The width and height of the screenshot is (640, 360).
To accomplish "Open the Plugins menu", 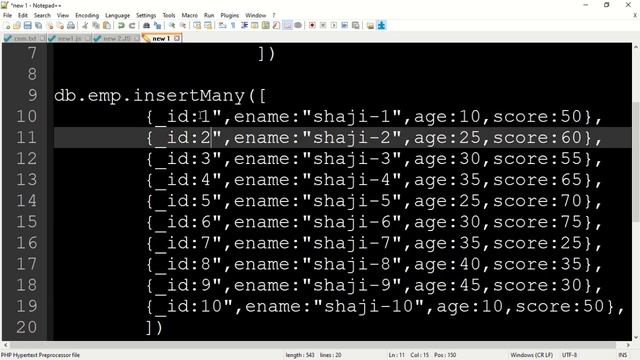I will 229,15.
